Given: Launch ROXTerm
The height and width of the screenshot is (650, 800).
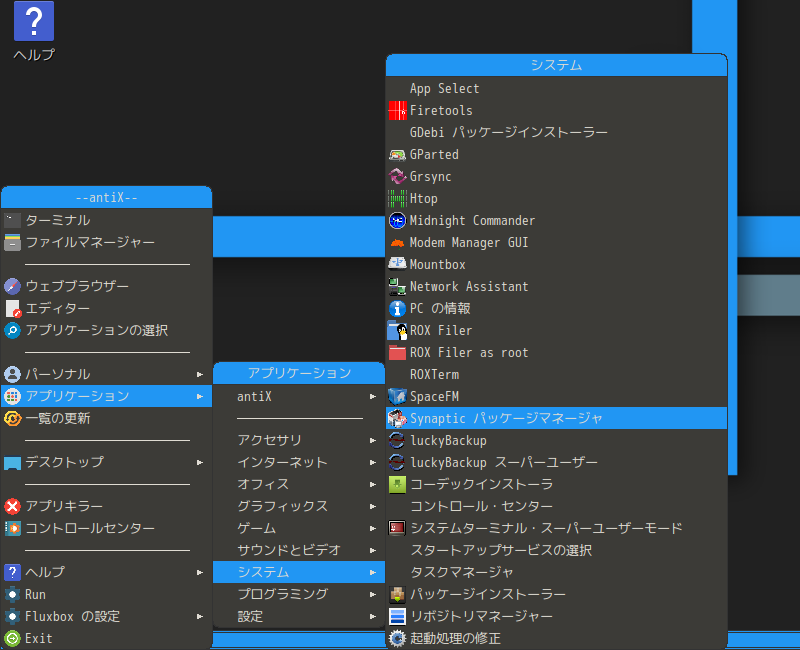Looking at the screenshot, I should pos(556,374).
